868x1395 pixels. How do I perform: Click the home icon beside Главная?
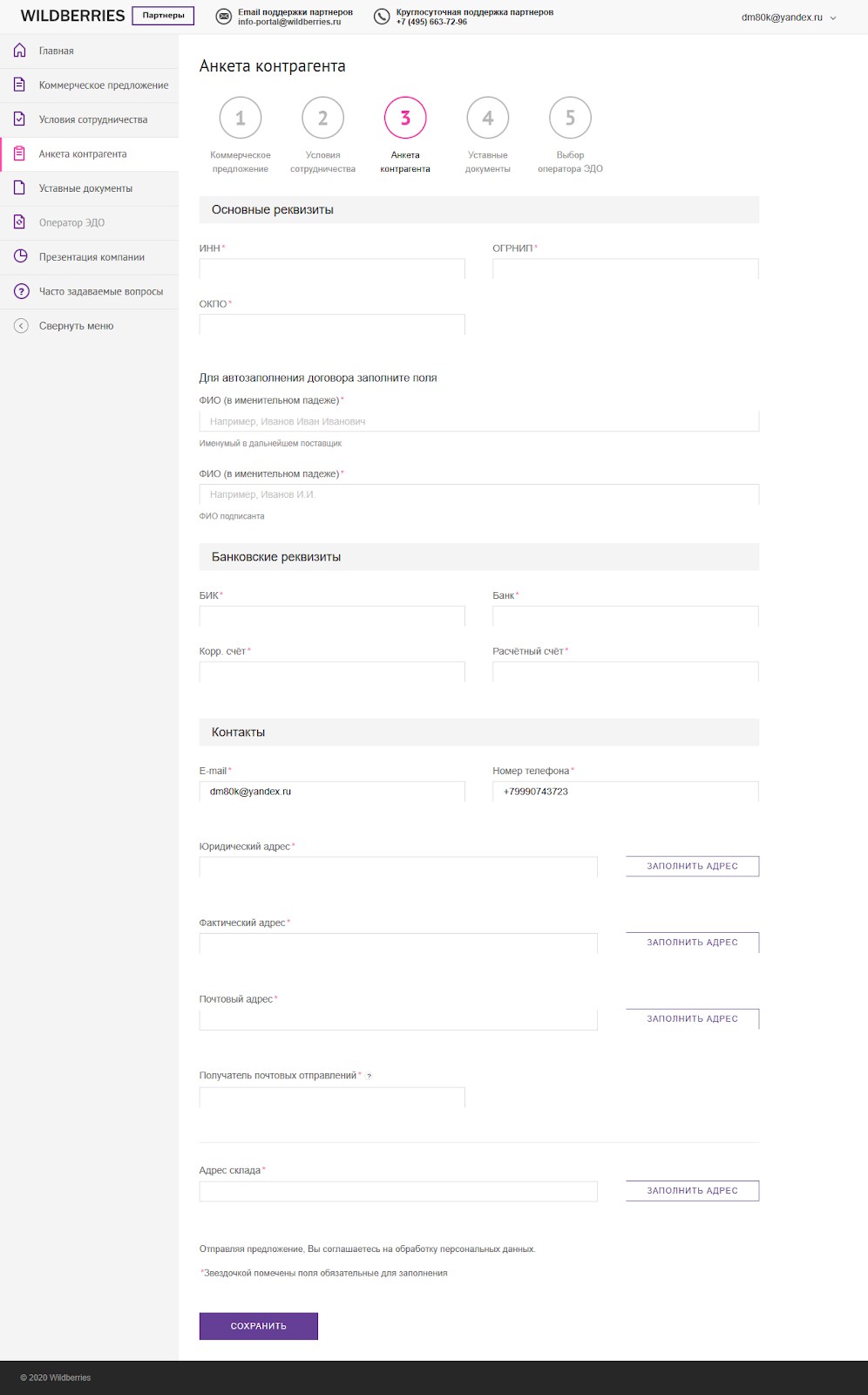[x=20, y=51]
